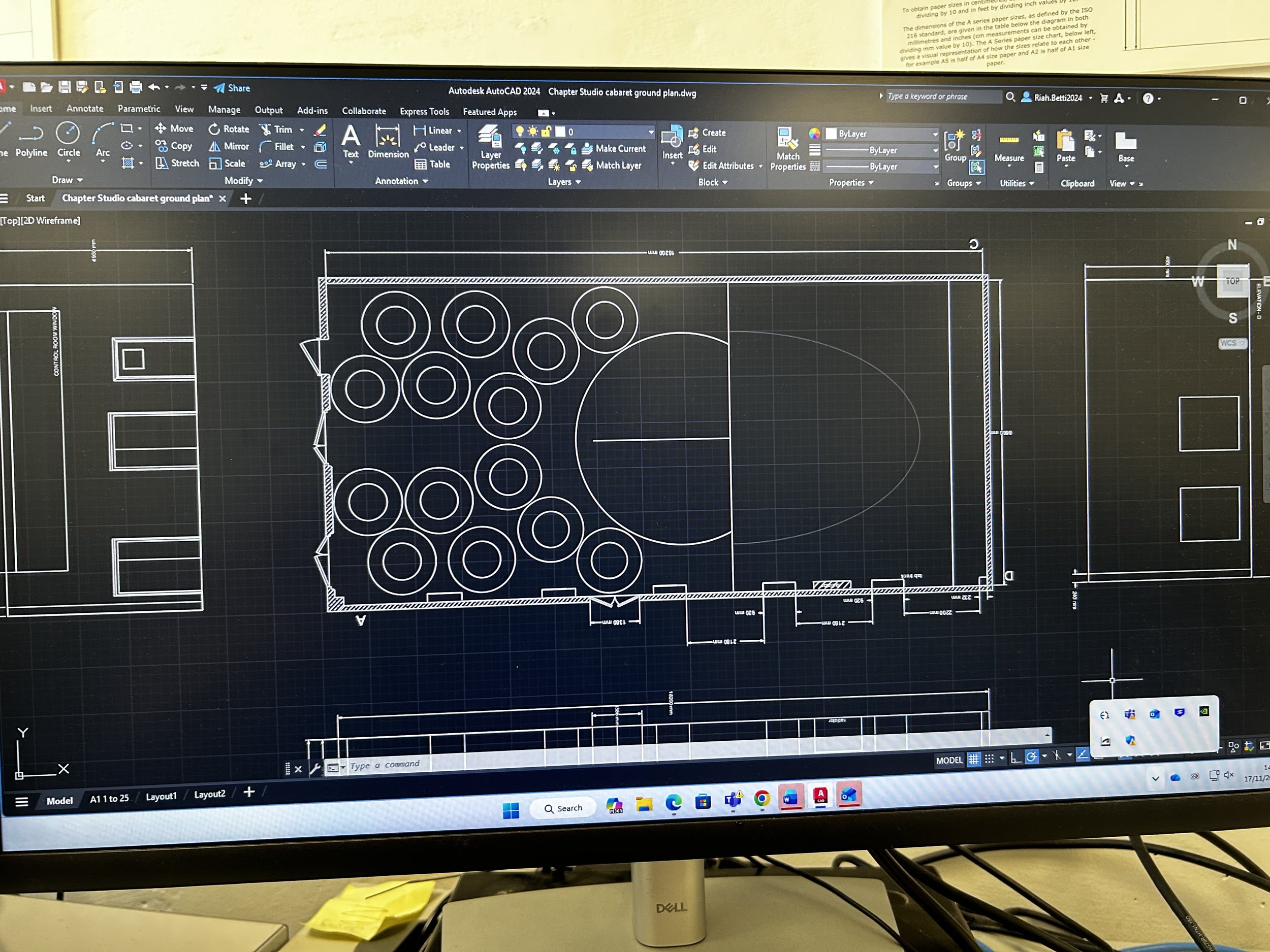Image resolution: width=1270 pixels, height=952 pixels.
Task: Open the Annotate ribbon tab
Action: (85, 109)
